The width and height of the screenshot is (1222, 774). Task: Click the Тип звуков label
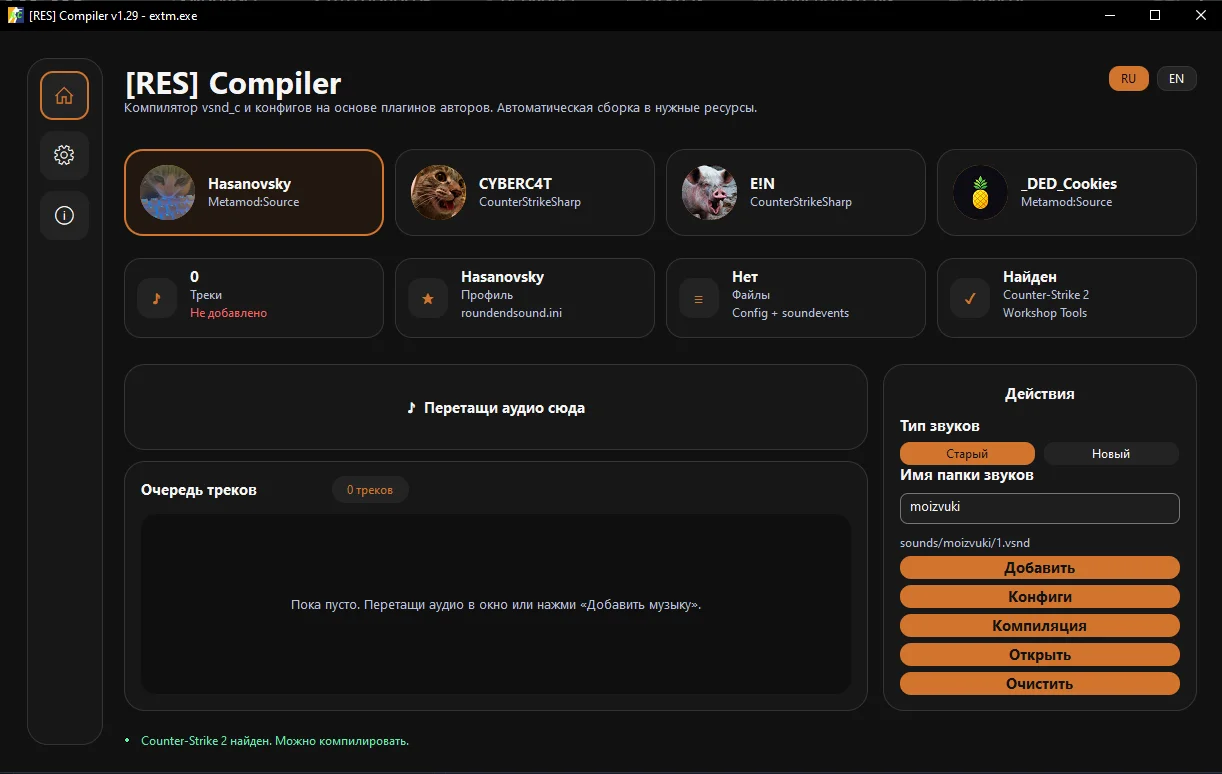pos(940,426)
